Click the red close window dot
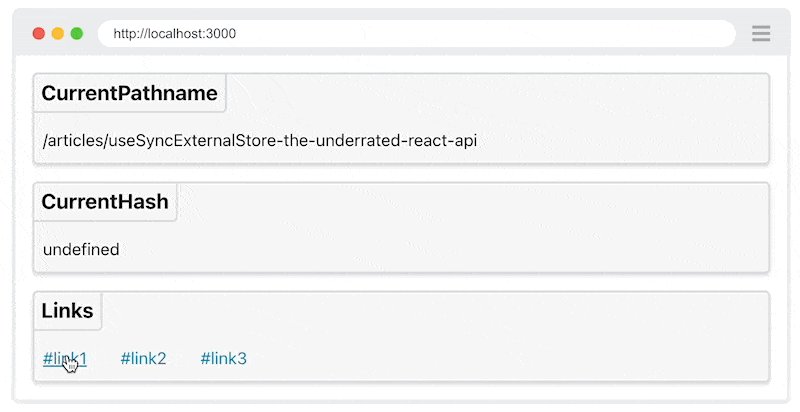The image size is (800, 412). 39,34
